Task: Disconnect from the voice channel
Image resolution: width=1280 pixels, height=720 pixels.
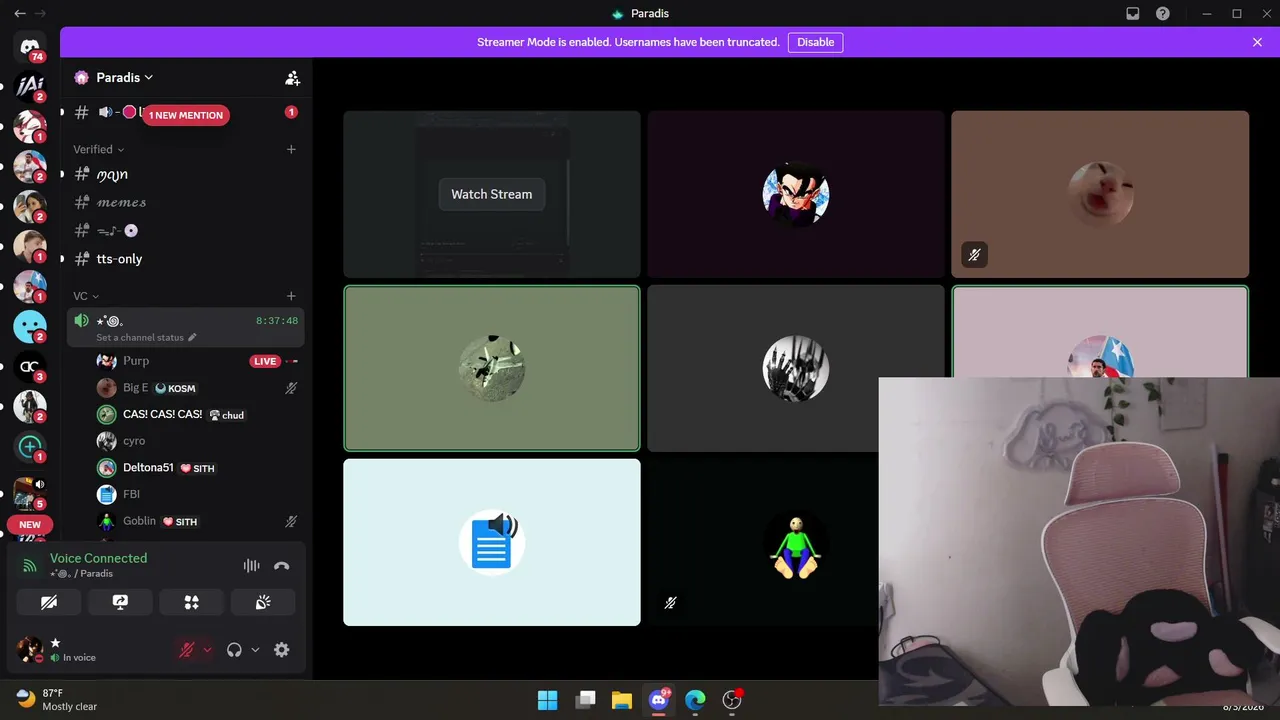Action: 282,565
